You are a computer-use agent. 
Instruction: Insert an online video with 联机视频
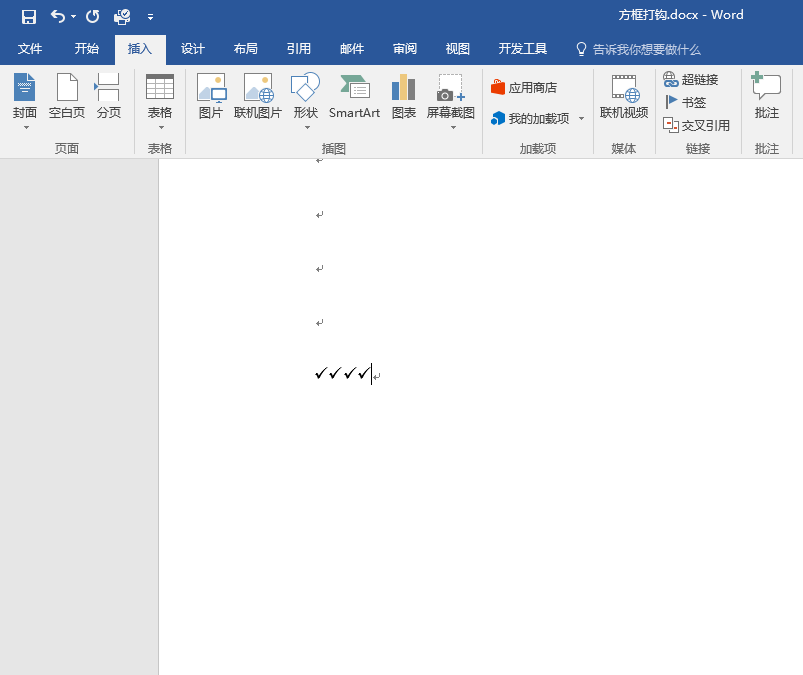(x=624, y=96)
